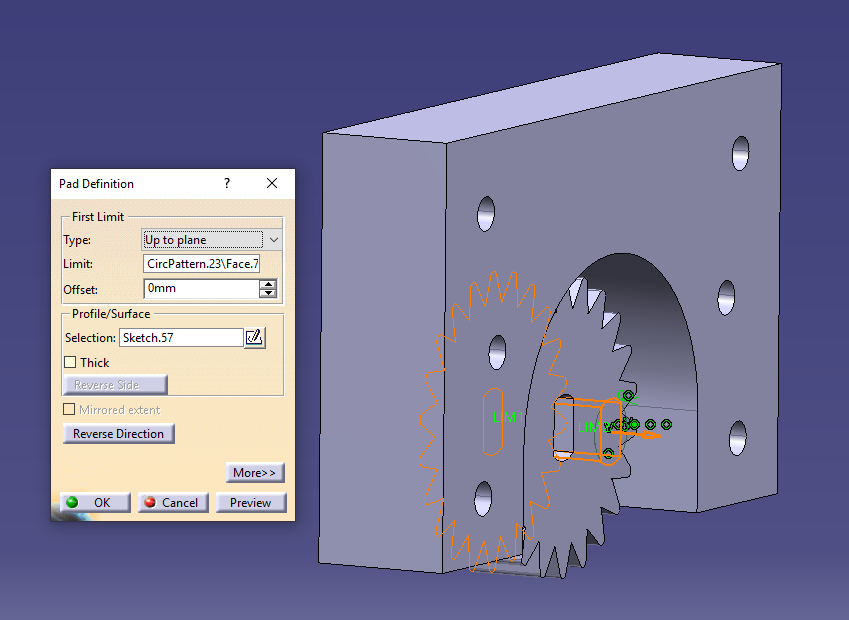Screen dimensions: 849x620
Task: Open the dialog help with the ? icon
Action: click(226, 184)
